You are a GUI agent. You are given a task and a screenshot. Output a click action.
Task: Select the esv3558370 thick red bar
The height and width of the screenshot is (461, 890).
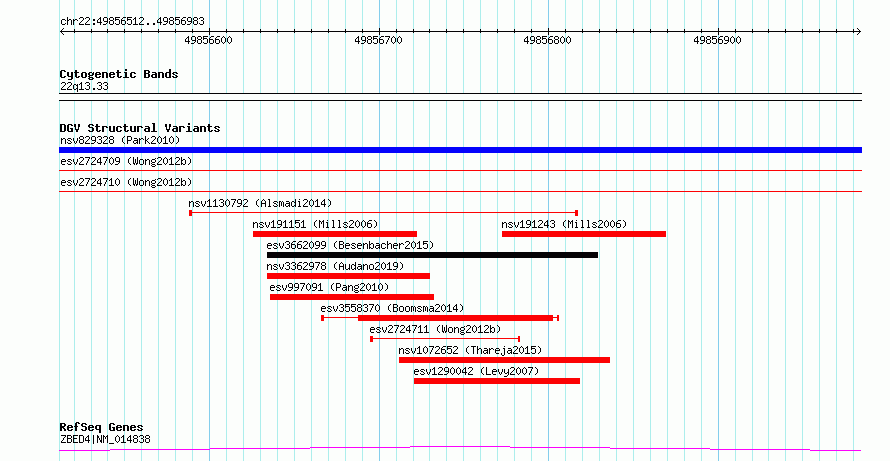(456, 318)
